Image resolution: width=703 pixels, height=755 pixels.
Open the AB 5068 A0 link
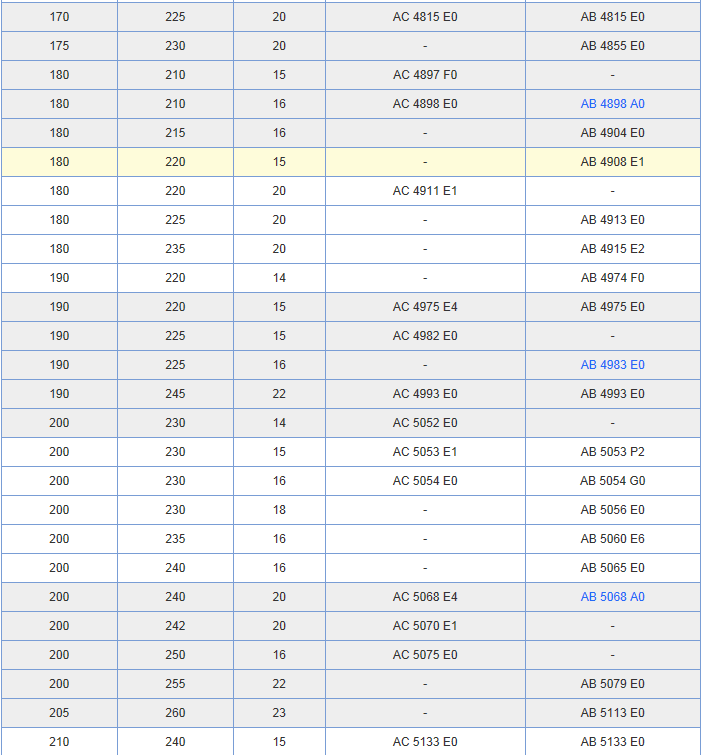612,597
